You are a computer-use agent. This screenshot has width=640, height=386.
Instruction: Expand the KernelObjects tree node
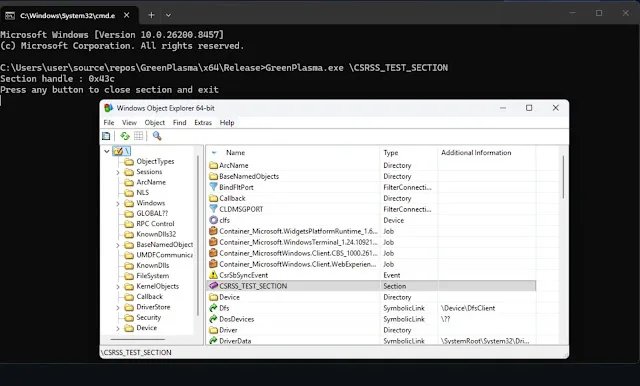click(118, 286)
